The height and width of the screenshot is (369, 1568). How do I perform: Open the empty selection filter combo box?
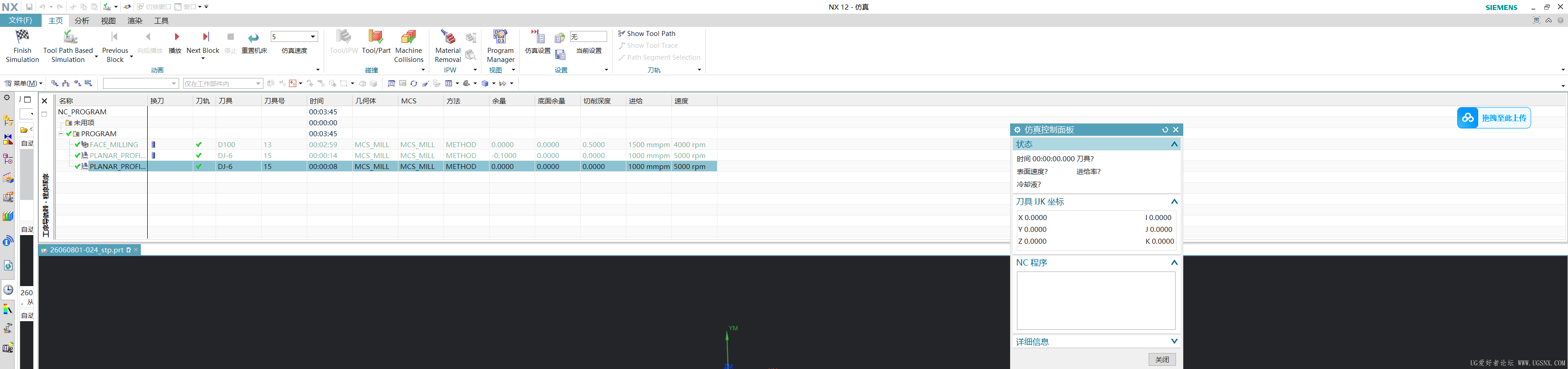140,83
